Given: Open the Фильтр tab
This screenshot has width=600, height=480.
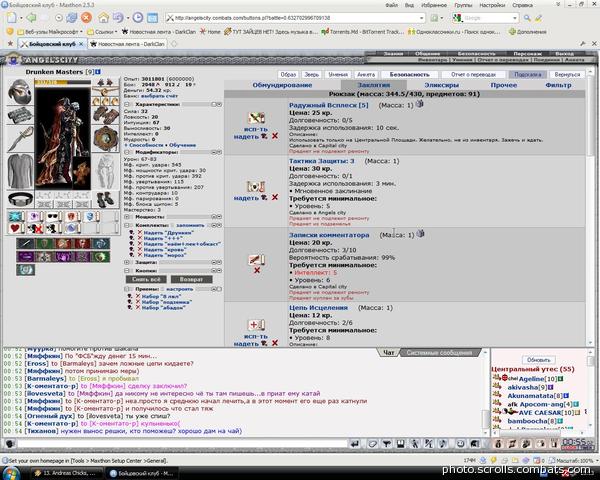Looking at the screenshot, I should pyautogui.click(x=558, y=85).
